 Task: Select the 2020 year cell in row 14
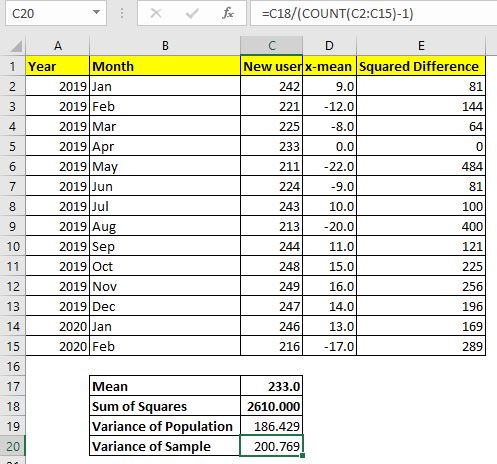coord(58,326)
